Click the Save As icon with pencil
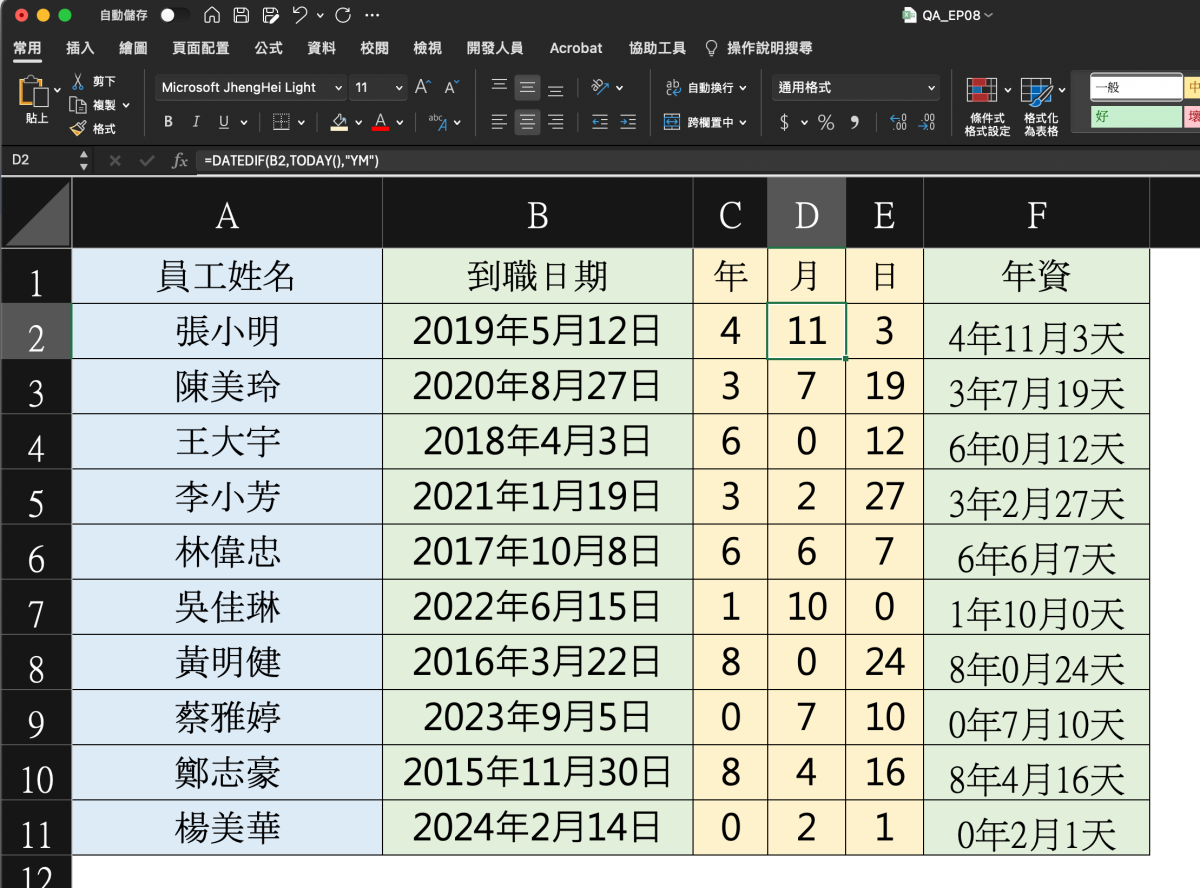Screen dimensions: 1200x888 [x=270, y=15]
